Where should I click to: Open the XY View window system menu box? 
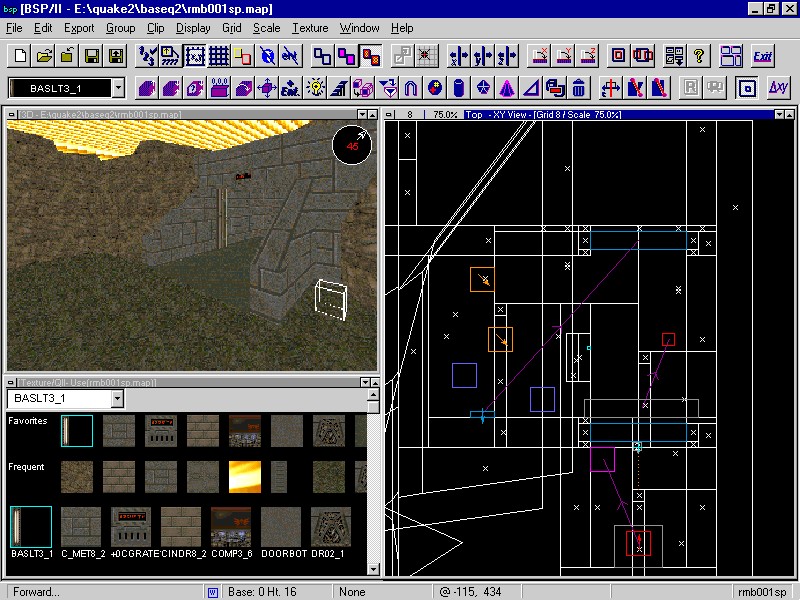[389, 114]
